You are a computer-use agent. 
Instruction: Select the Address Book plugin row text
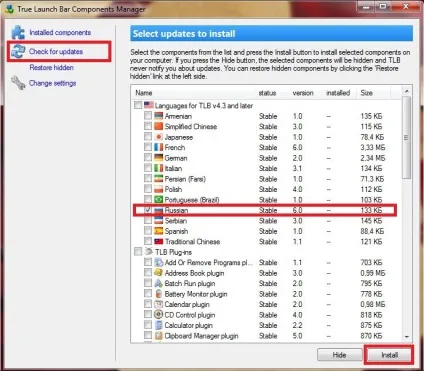(x=194, y=273)
